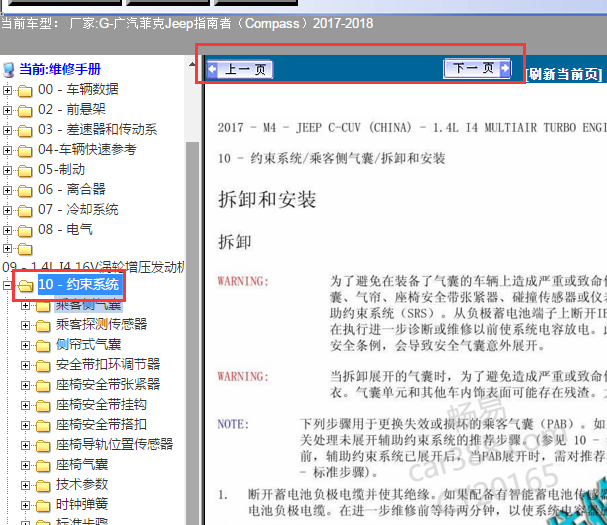Expand the 技术参数 subfolder

coord(25,486)
